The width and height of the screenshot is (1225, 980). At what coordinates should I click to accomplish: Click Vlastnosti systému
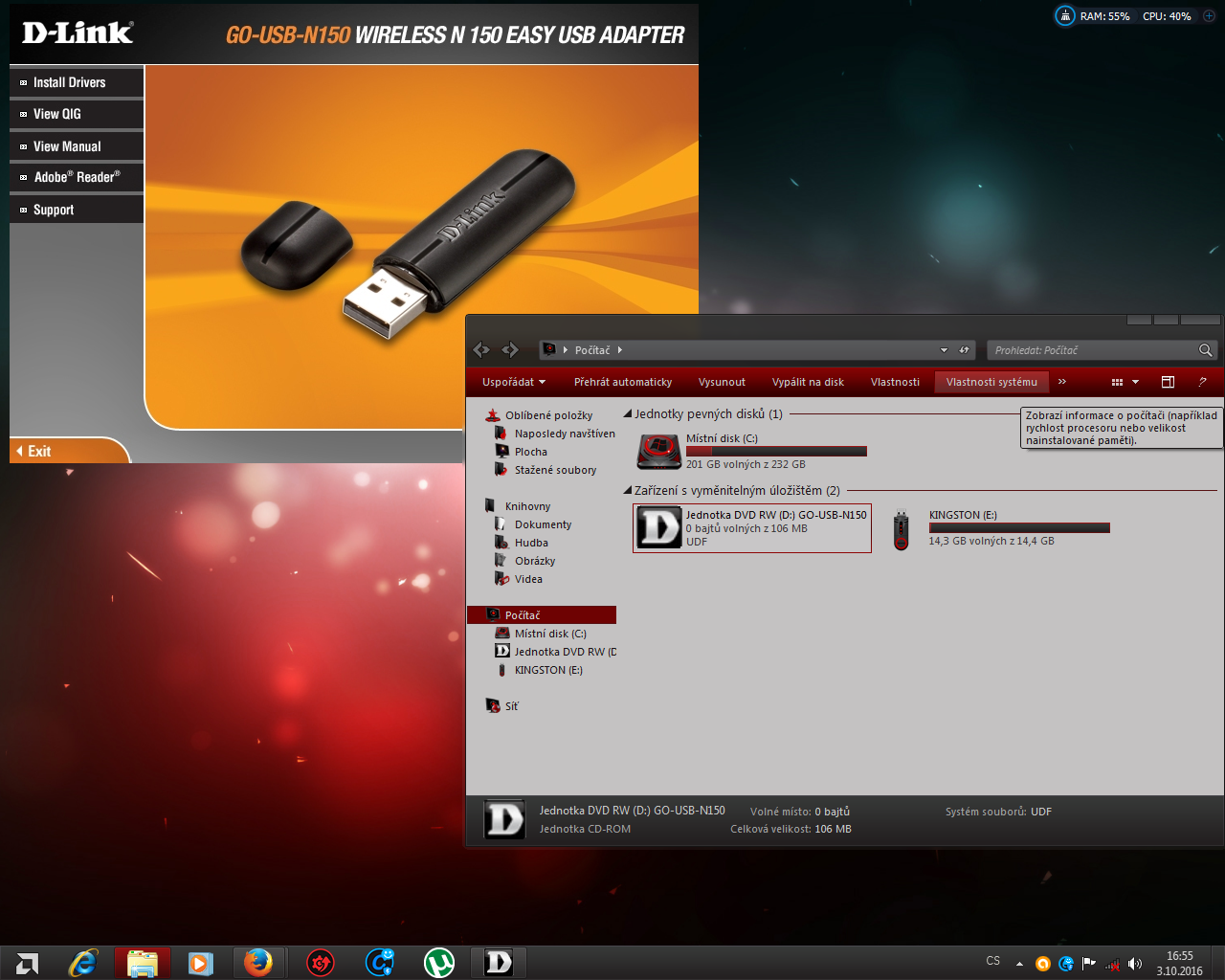(991, 382)
